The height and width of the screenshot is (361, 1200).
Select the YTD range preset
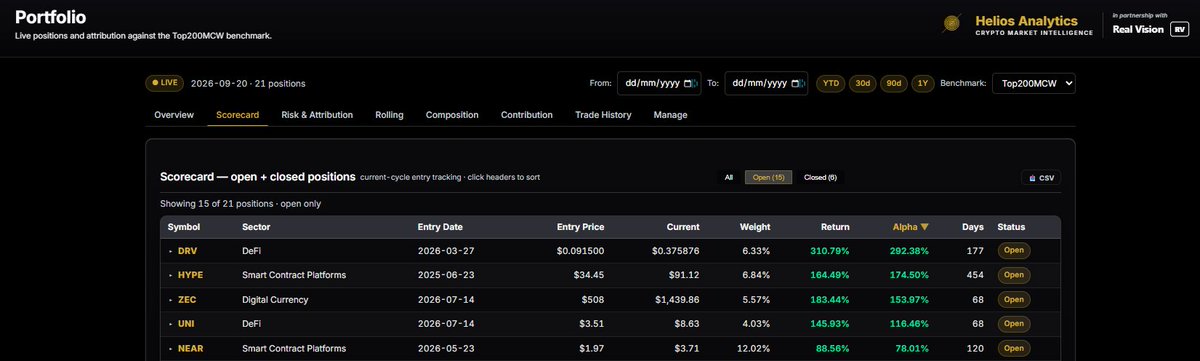pyautogui.click(x=831, y=83)
